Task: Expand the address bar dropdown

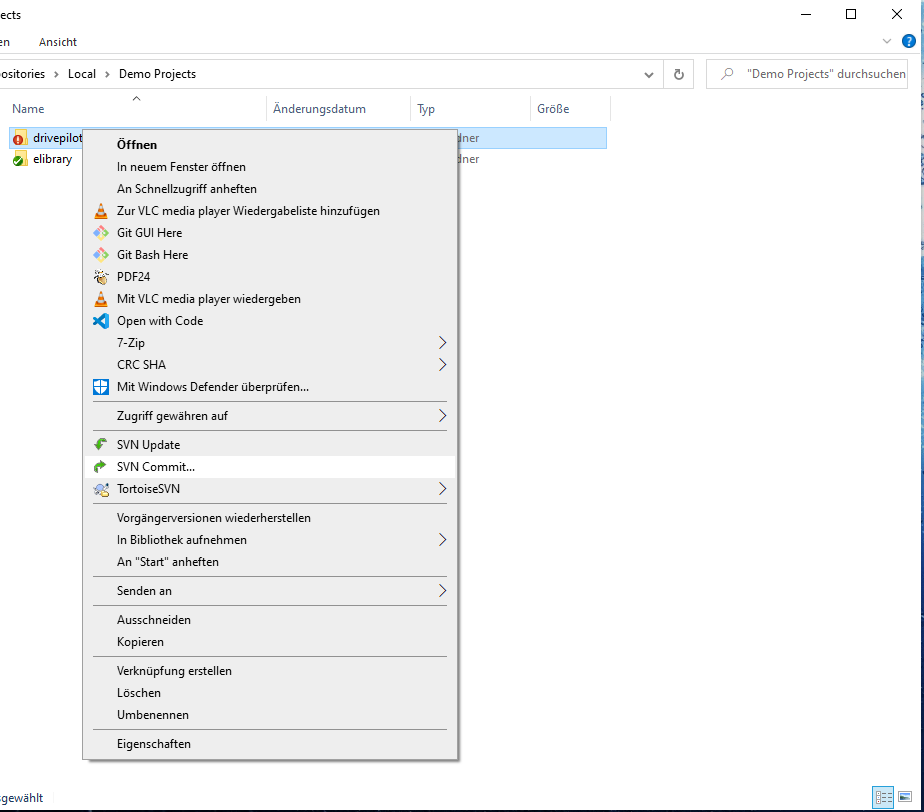Action: 648,73
